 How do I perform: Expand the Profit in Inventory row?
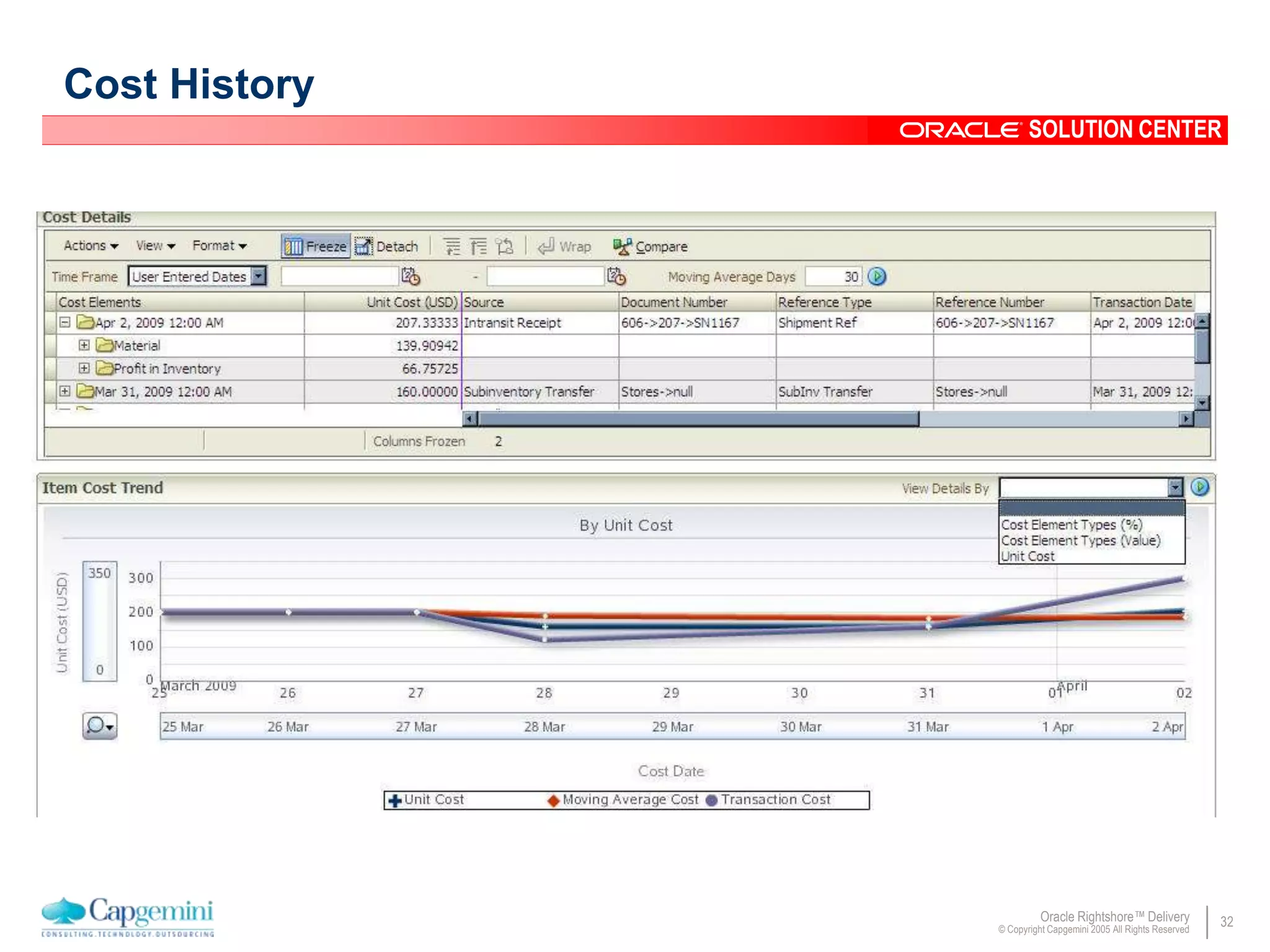(x=84, y=368)
